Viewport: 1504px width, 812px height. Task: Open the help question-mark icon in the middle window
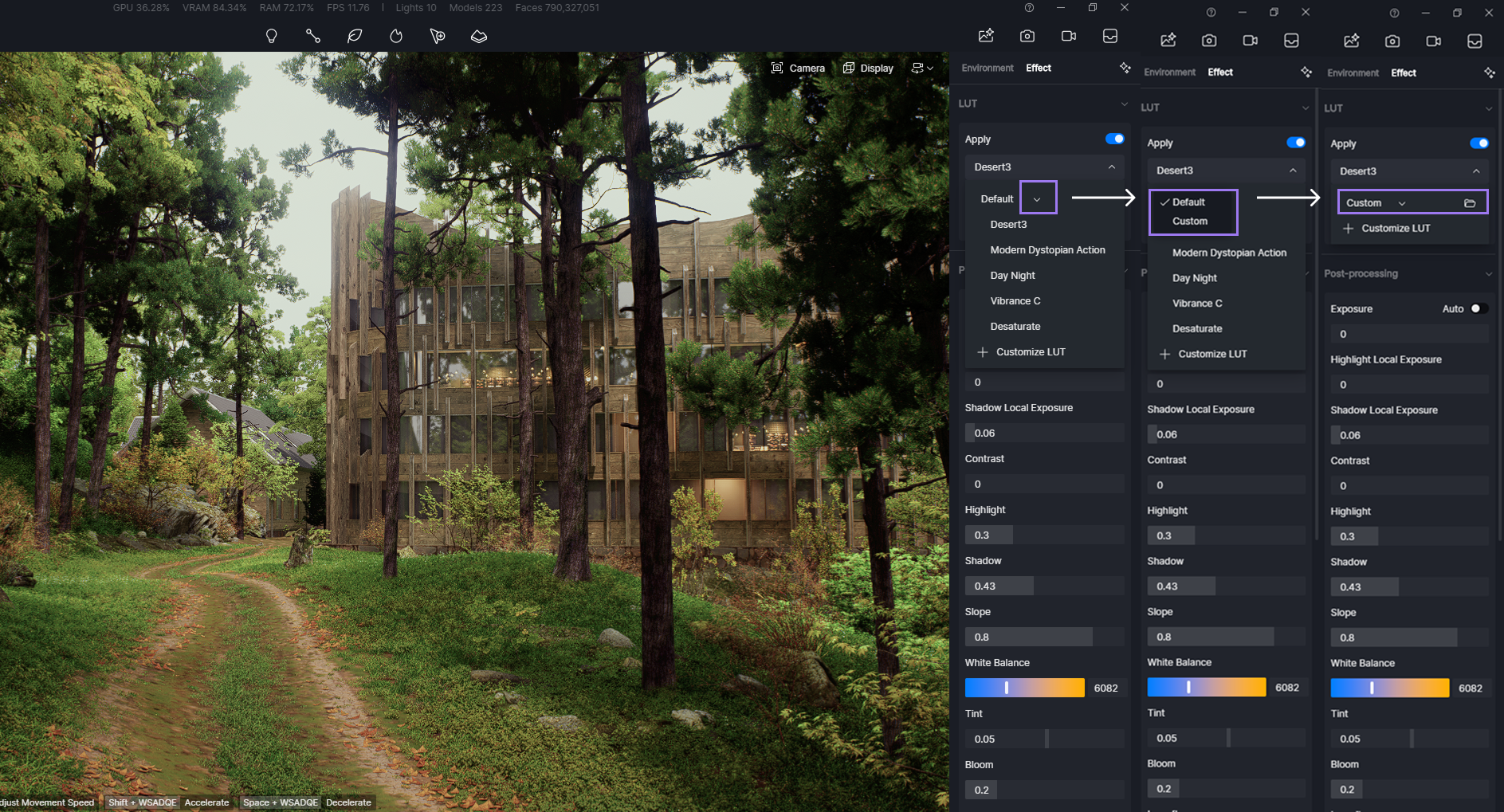click(1211, 12)
